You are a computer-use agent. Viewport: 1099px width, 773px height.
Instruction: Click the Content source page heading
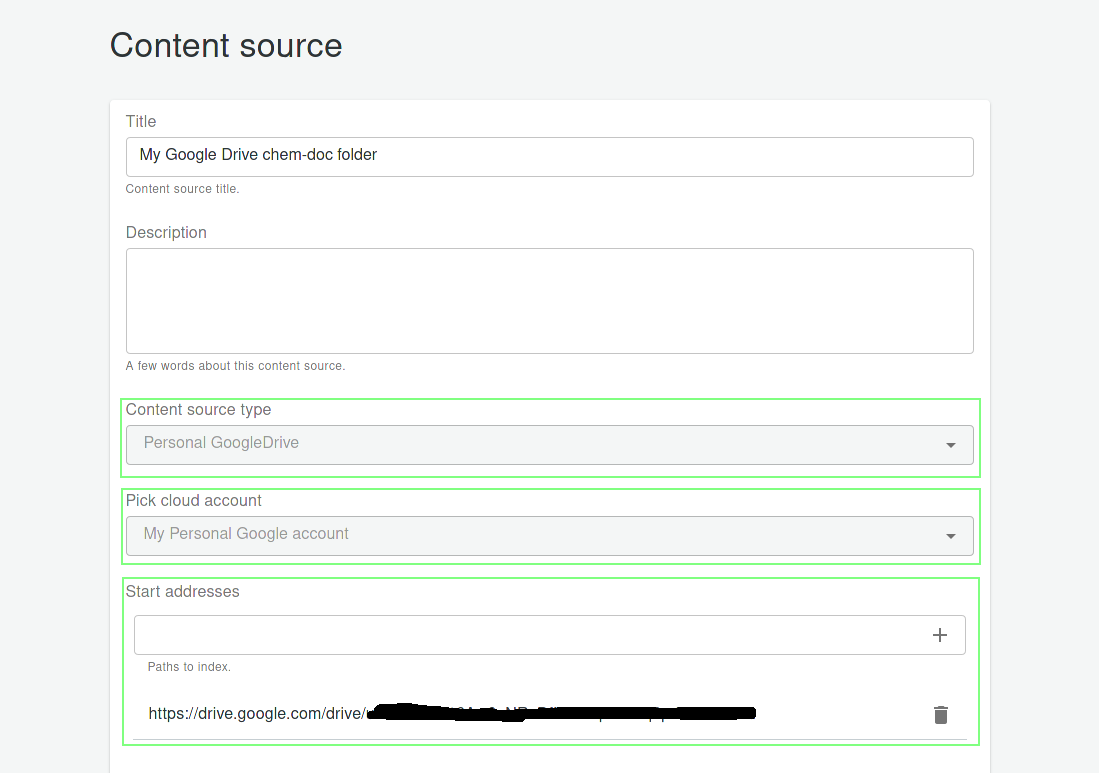click(x=226, y=45)
